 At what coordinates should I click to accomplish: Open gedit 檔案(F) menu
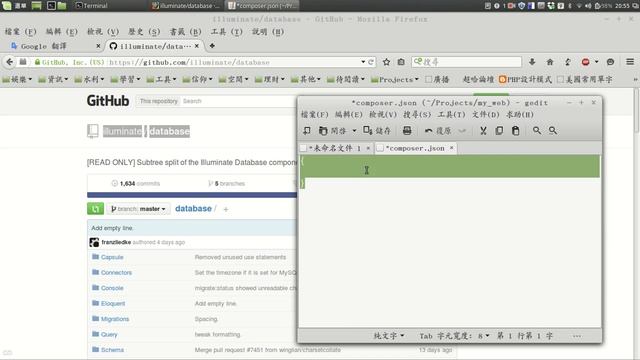click(x=315, y=115)
